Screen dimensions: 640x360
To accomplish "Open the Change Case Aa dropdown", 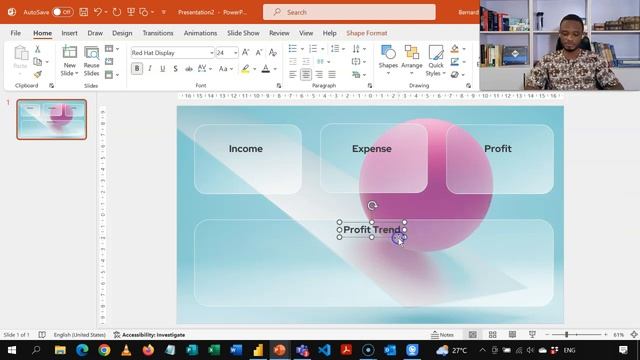I will (x=226, y=69).
